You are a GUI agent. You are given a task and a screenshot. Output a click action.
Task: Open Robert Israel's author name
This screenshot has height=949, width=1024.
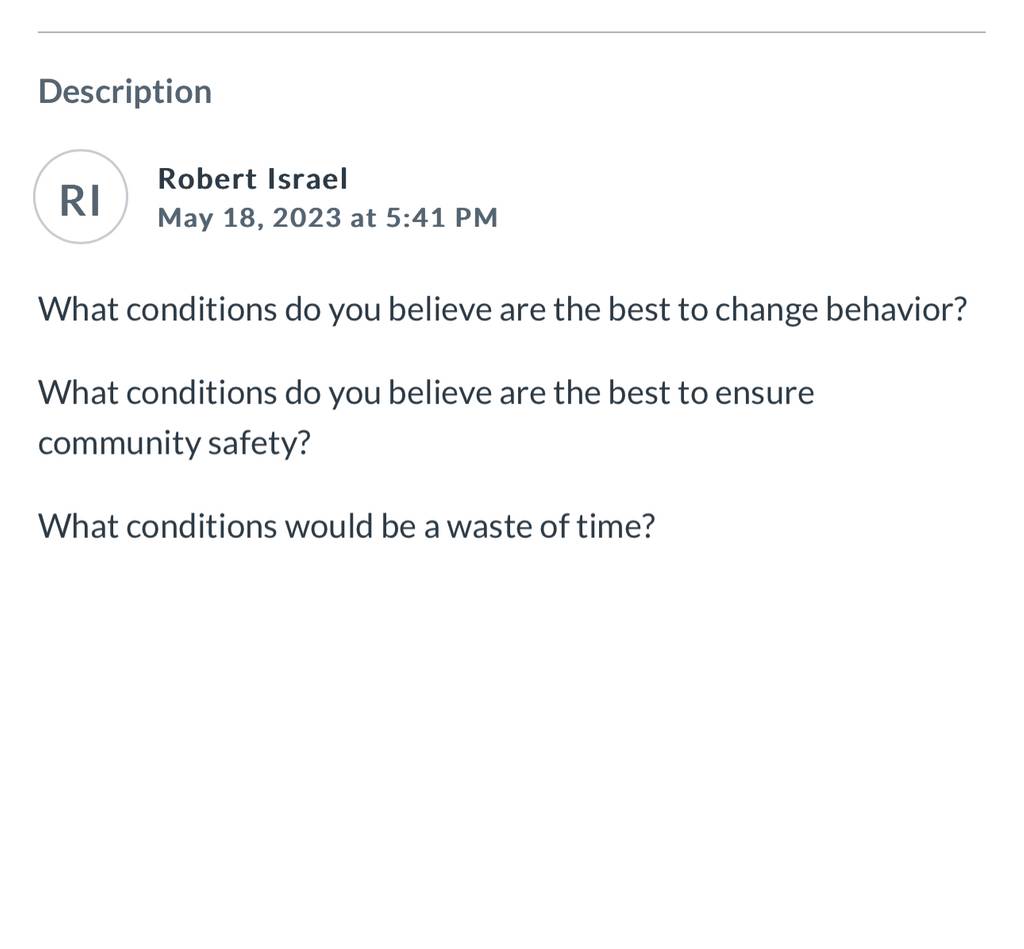[x=253, y=179]
